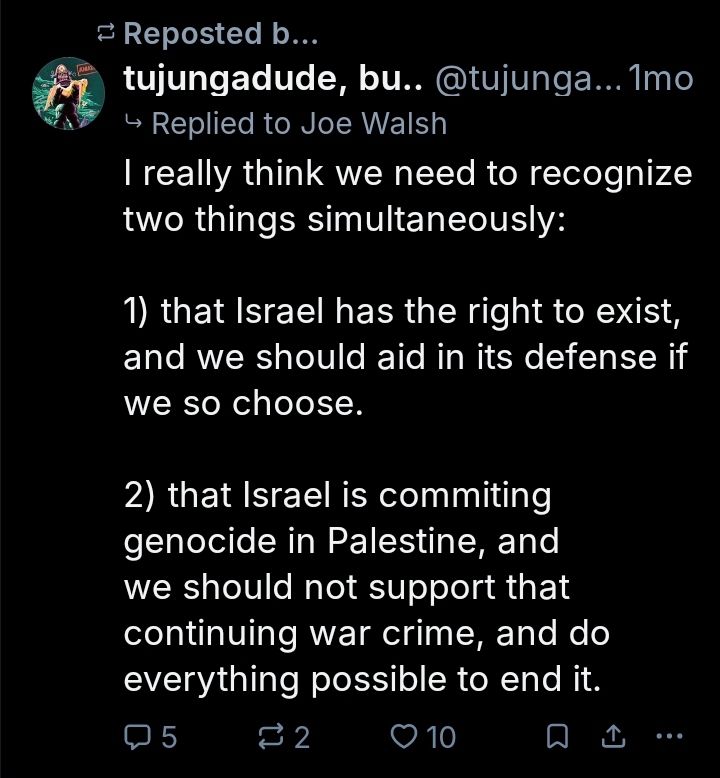This screenshot has height=778, width=720.
Task: Click the repost count 2
Action: [302, 737]
